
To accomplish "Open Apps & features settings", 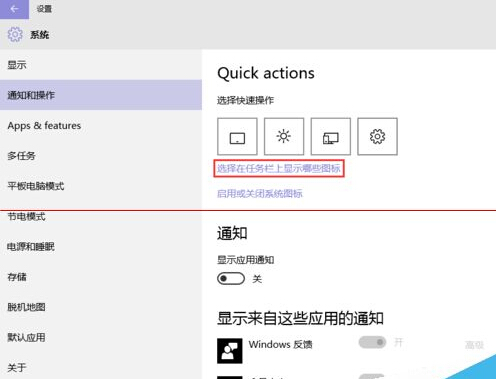I will click(101, 125).
